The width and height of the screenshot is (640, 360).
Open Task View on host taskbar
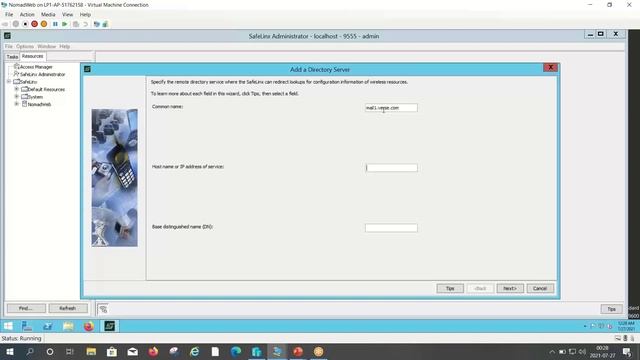click(70, 351)
